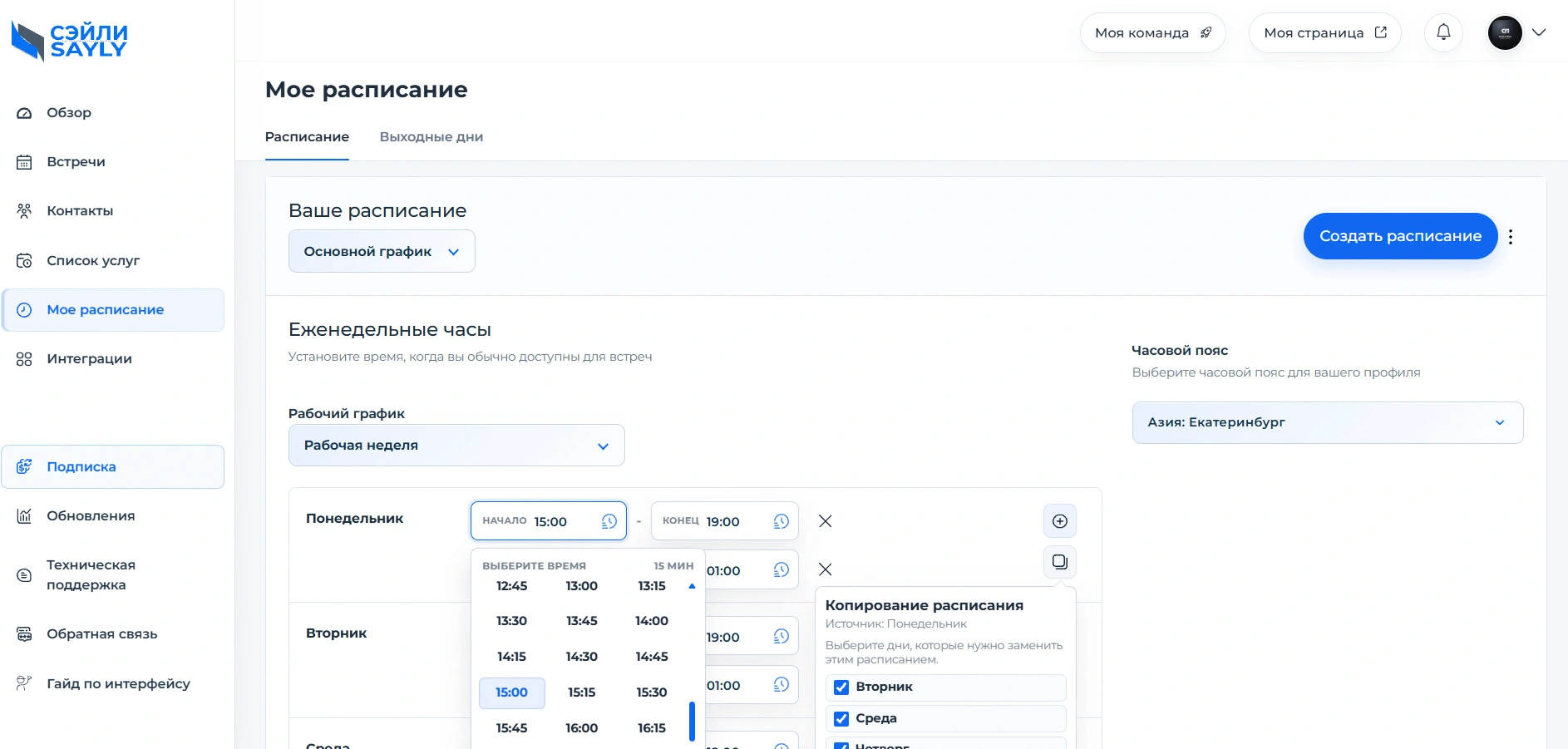
Task: Open the Азия: Екатеринбург timezone dropdown
Action: click(x=1328, y=422)
